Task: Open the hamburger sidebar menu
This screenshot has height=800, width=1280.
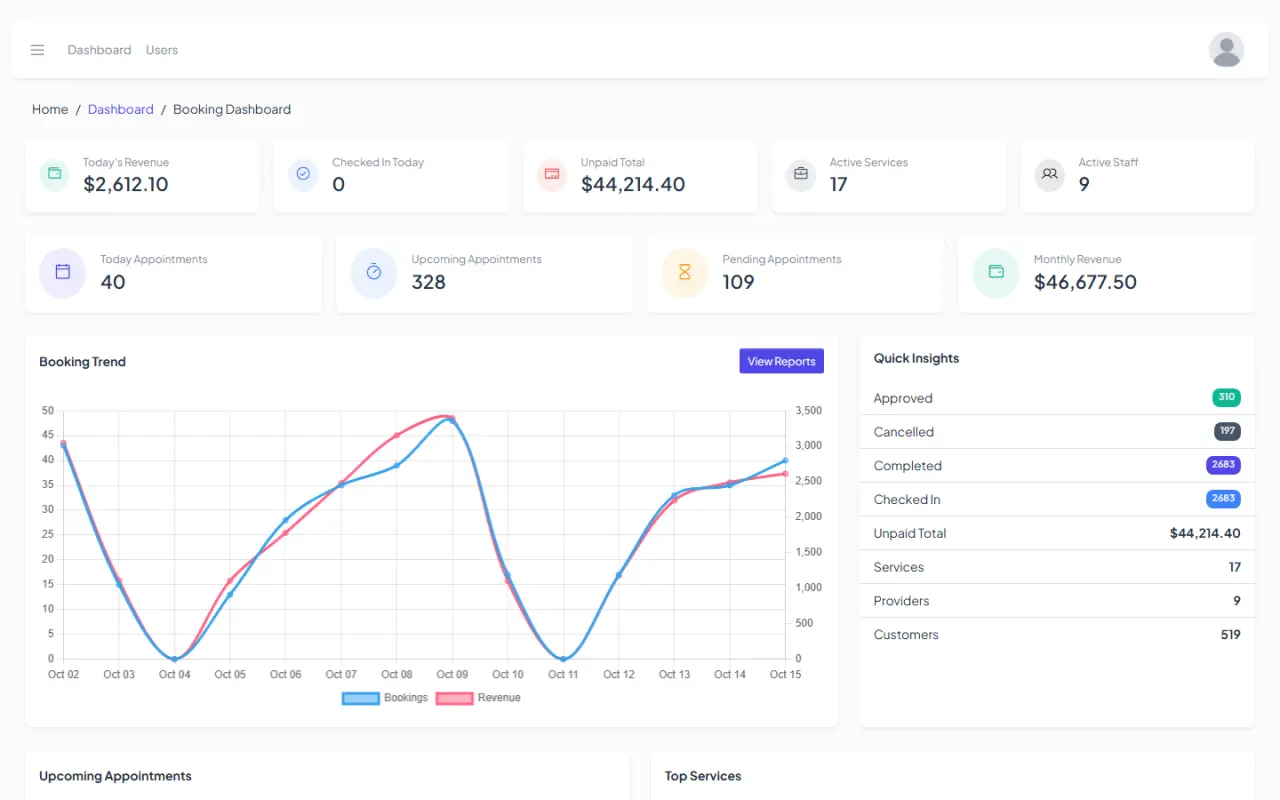Action: tap(37, 50)
